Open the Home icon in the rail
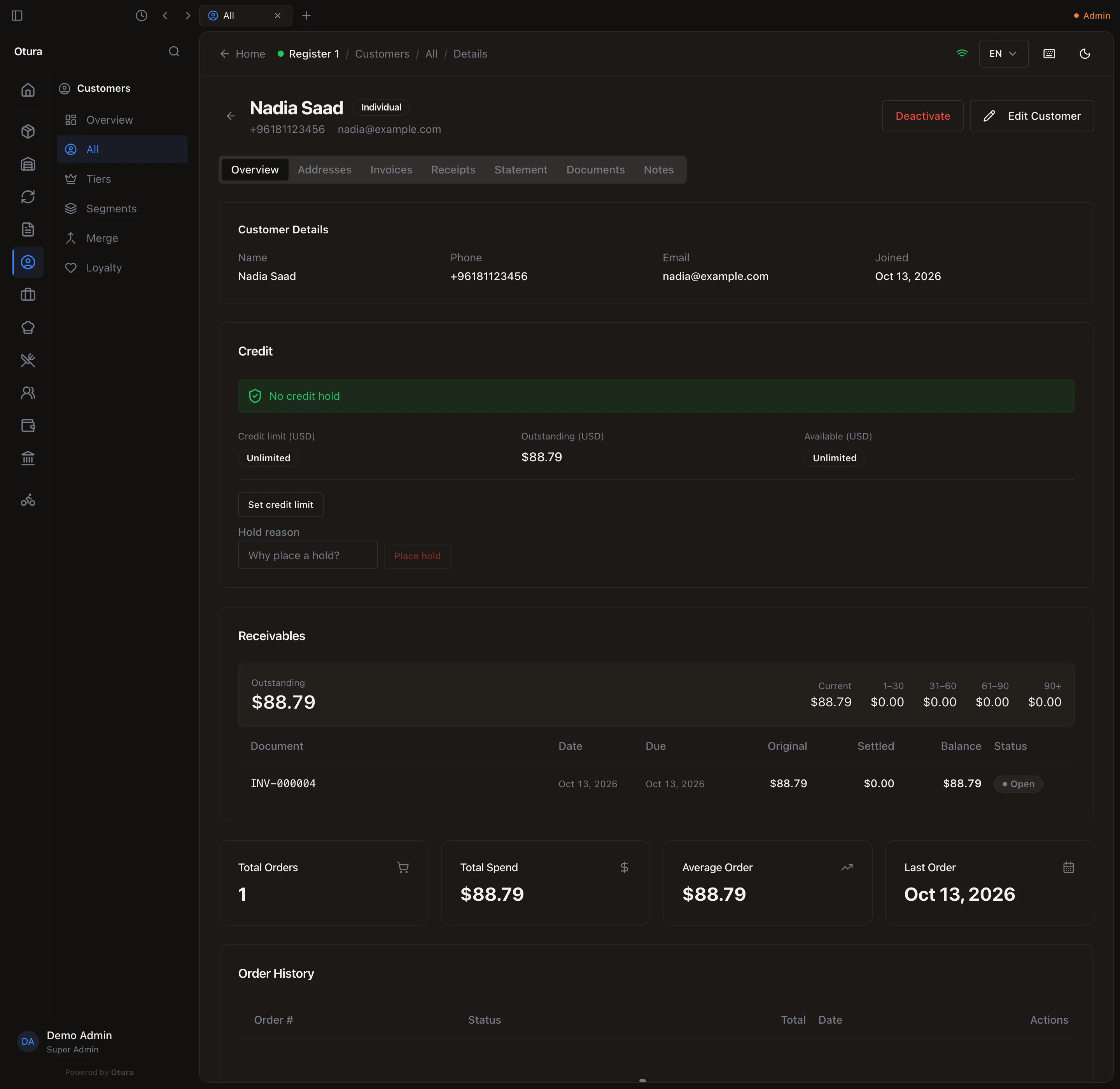This screenshot has width=1120, height=1089. (x=28, y=90)
